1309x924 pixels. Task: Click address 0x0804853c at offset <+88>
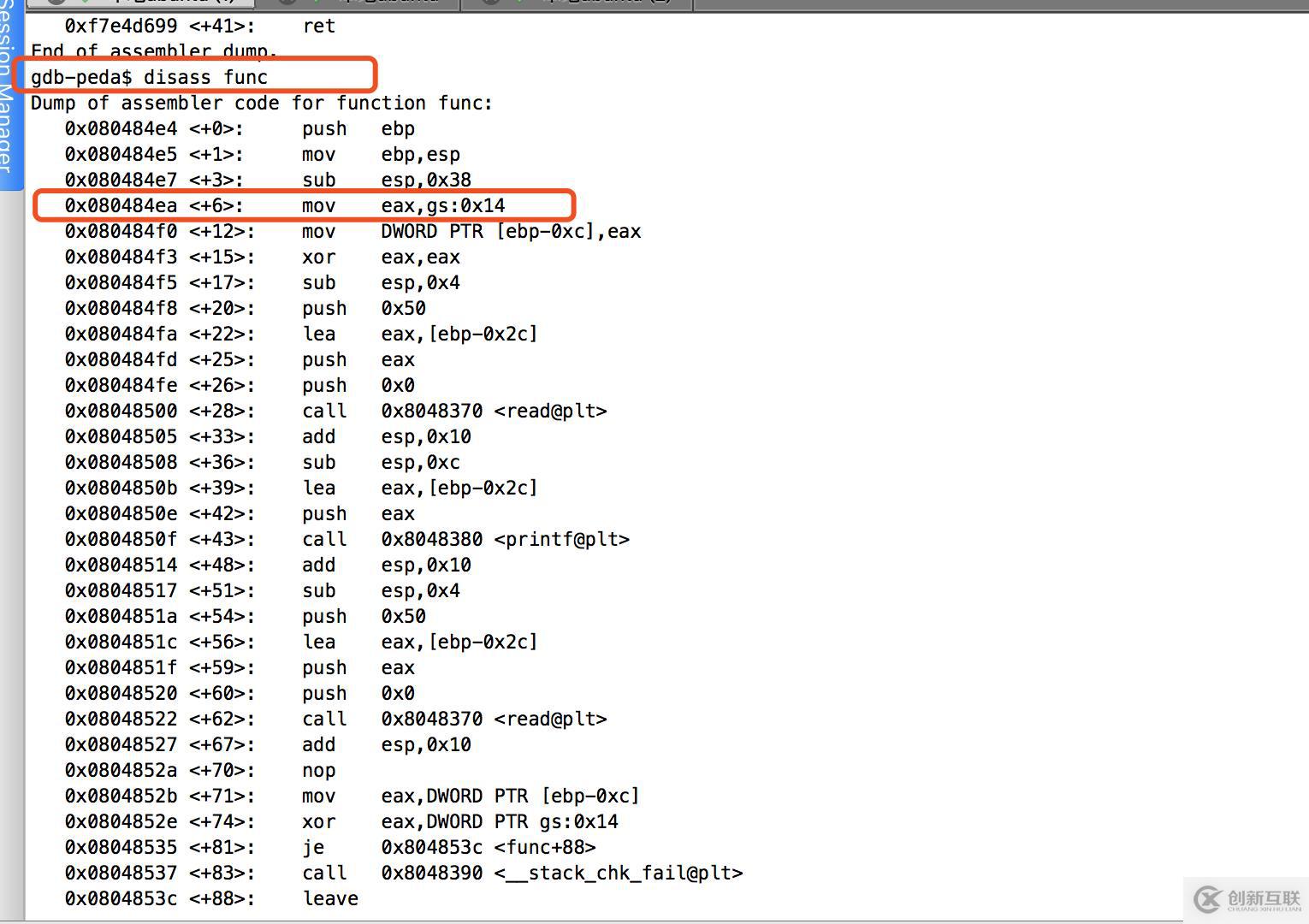pyautogui.click(x=121, y=898)
